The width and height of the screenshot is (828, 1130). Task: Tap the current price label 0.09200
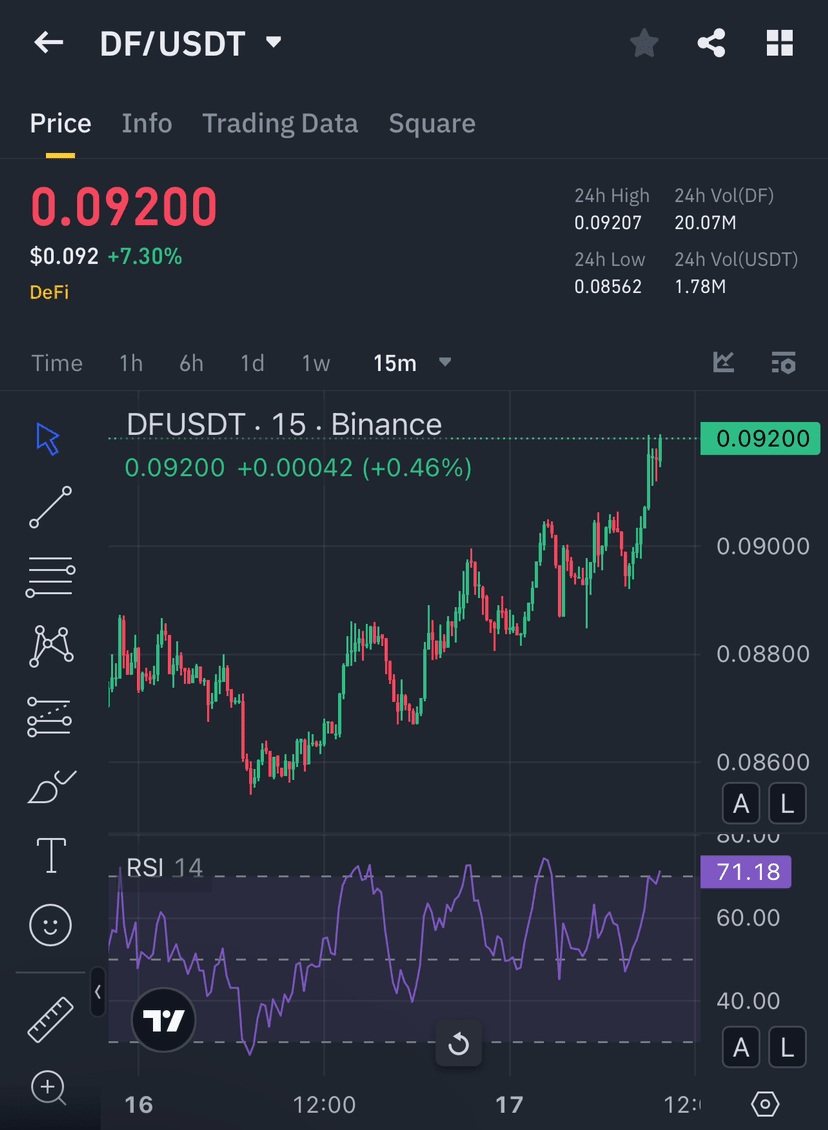tap(760, 438)
